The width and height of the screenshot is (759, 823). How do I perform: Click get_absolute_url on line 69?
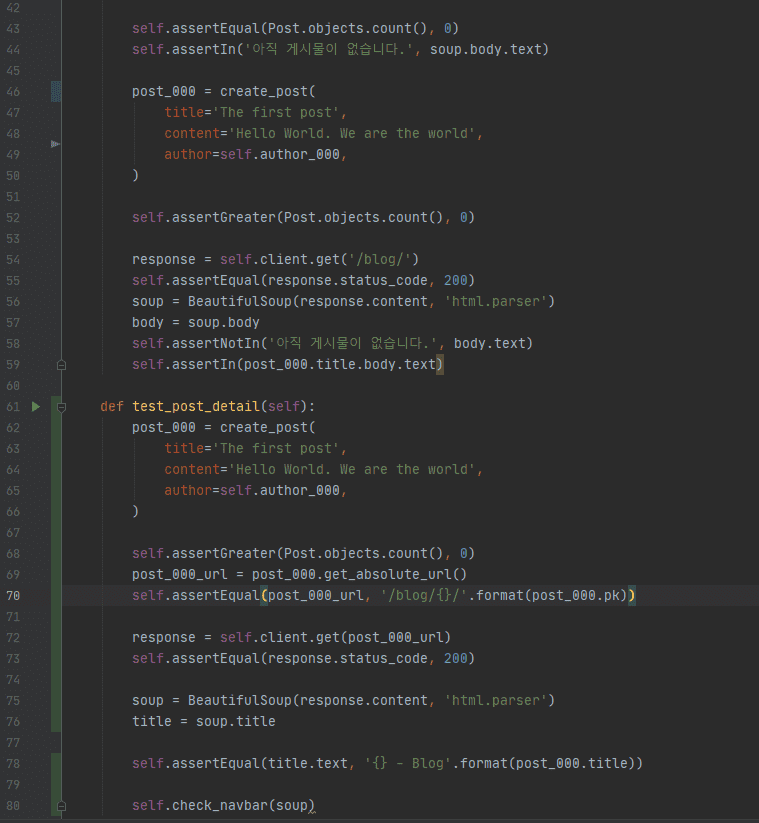pyautogui.click(x=387, y=574)
